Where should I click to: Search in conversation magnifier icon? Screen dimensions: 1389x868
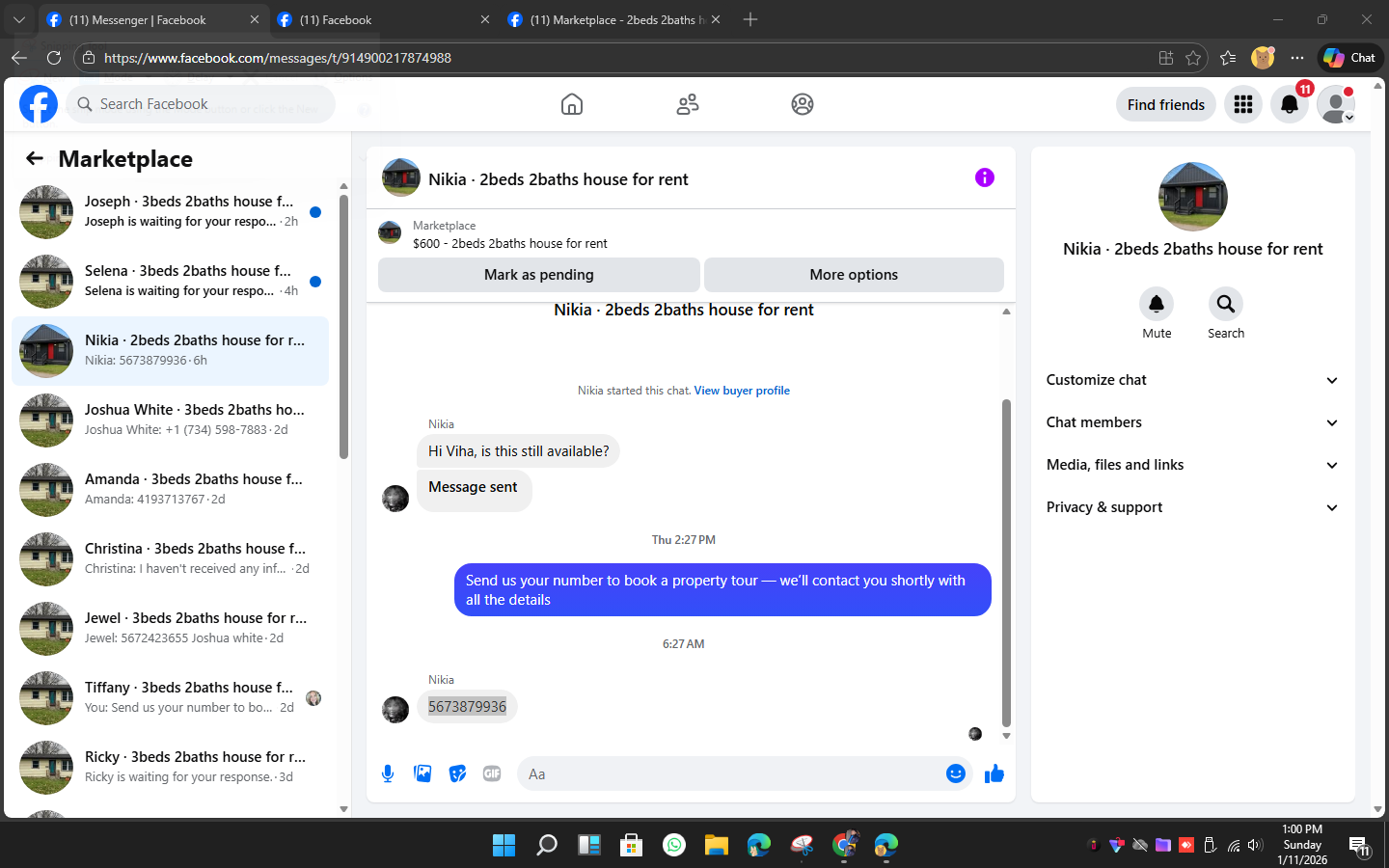tap(1226, 304)
